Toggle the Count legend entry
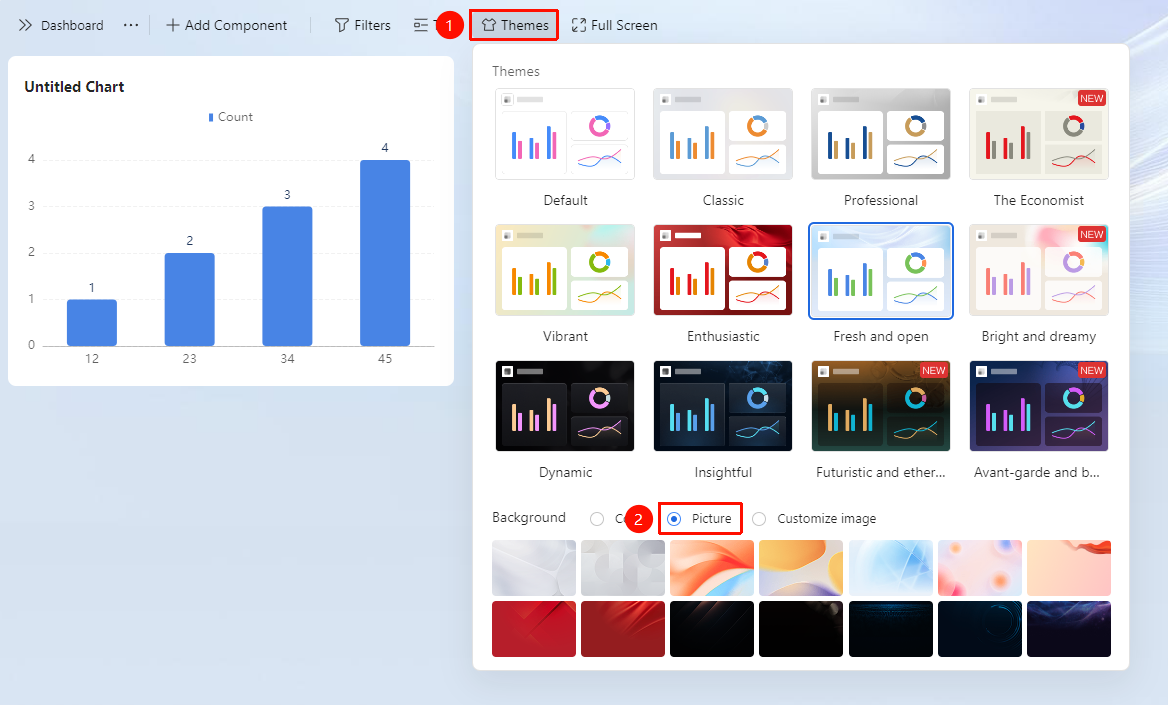This screenshot has height=705, width=1168. (231, 117)
